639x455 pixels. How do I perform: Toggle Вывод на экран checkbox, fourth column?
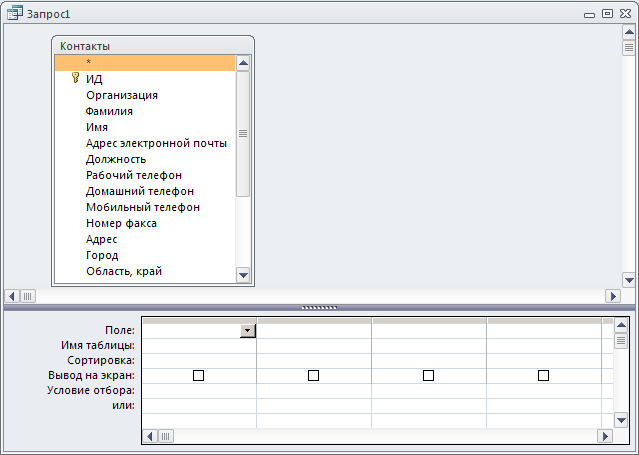pos(543,375)
